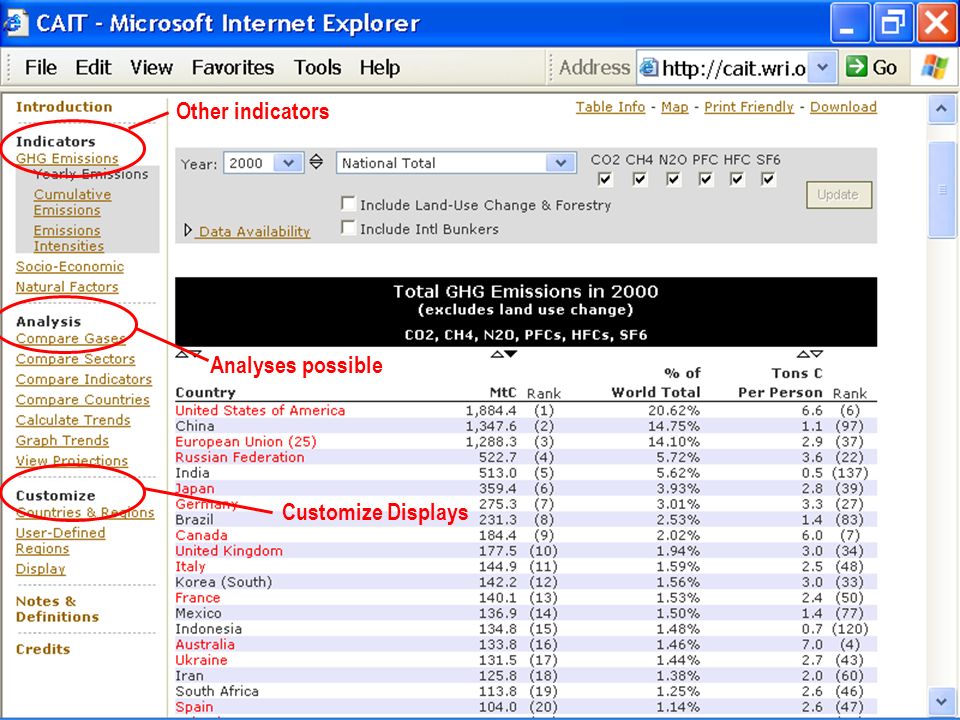This screenshot has width=960, height=720.
Task: Toggle the SF6 gas checkbox
Action: pyautogui.click(x=768, y=179)
